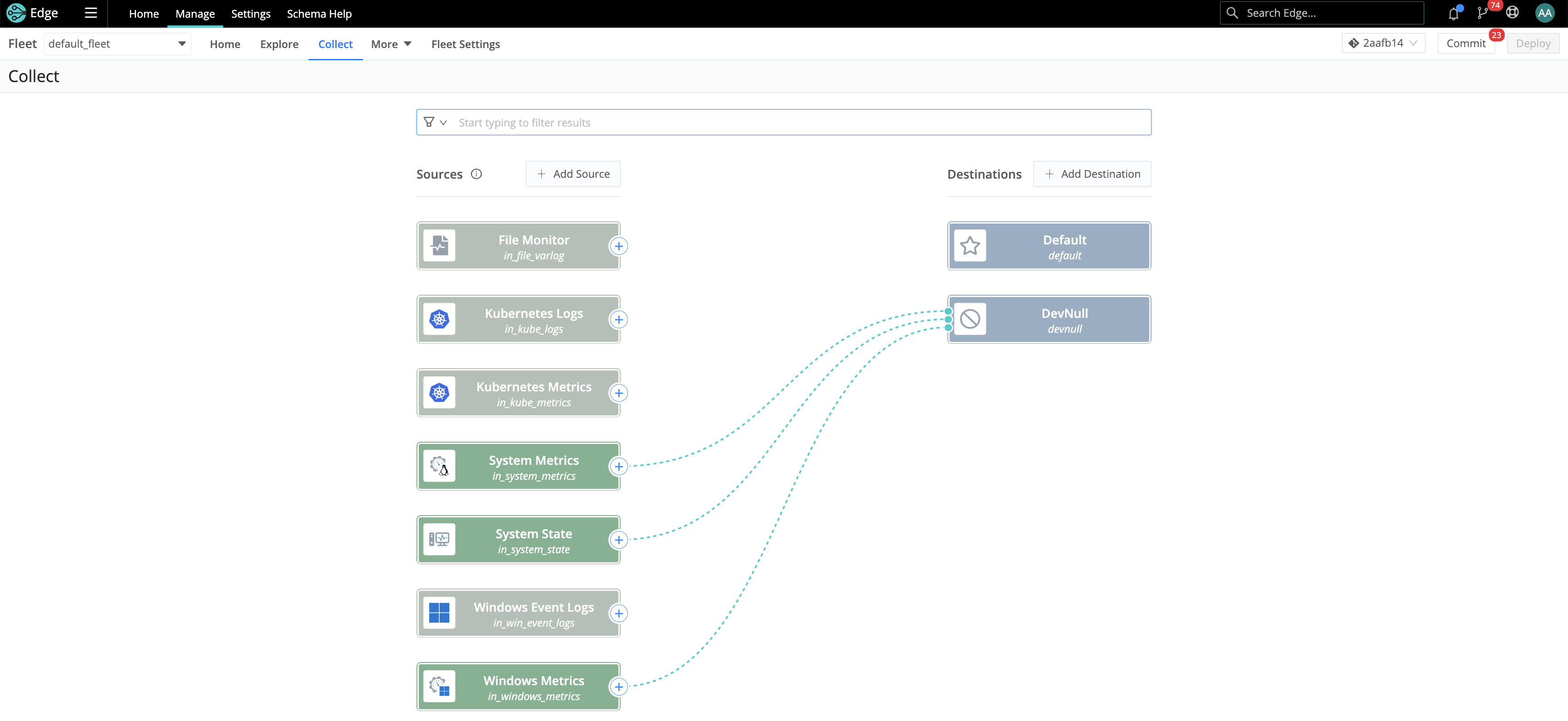Click the Search Edge field
The width and height of the screenshot is (1568, 721).
[1321, 13]
